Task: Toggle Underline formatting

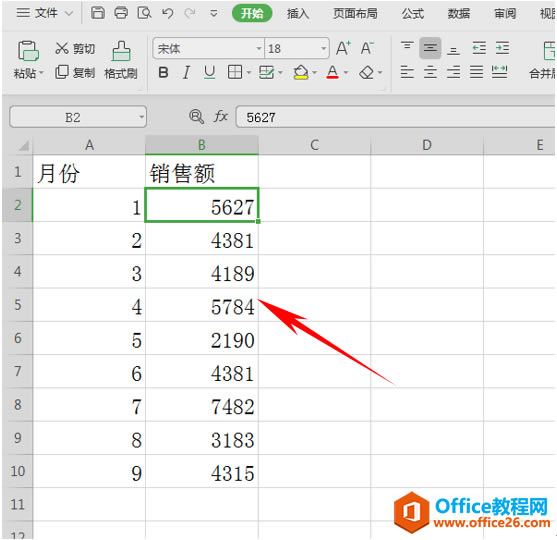Action: 210,73
